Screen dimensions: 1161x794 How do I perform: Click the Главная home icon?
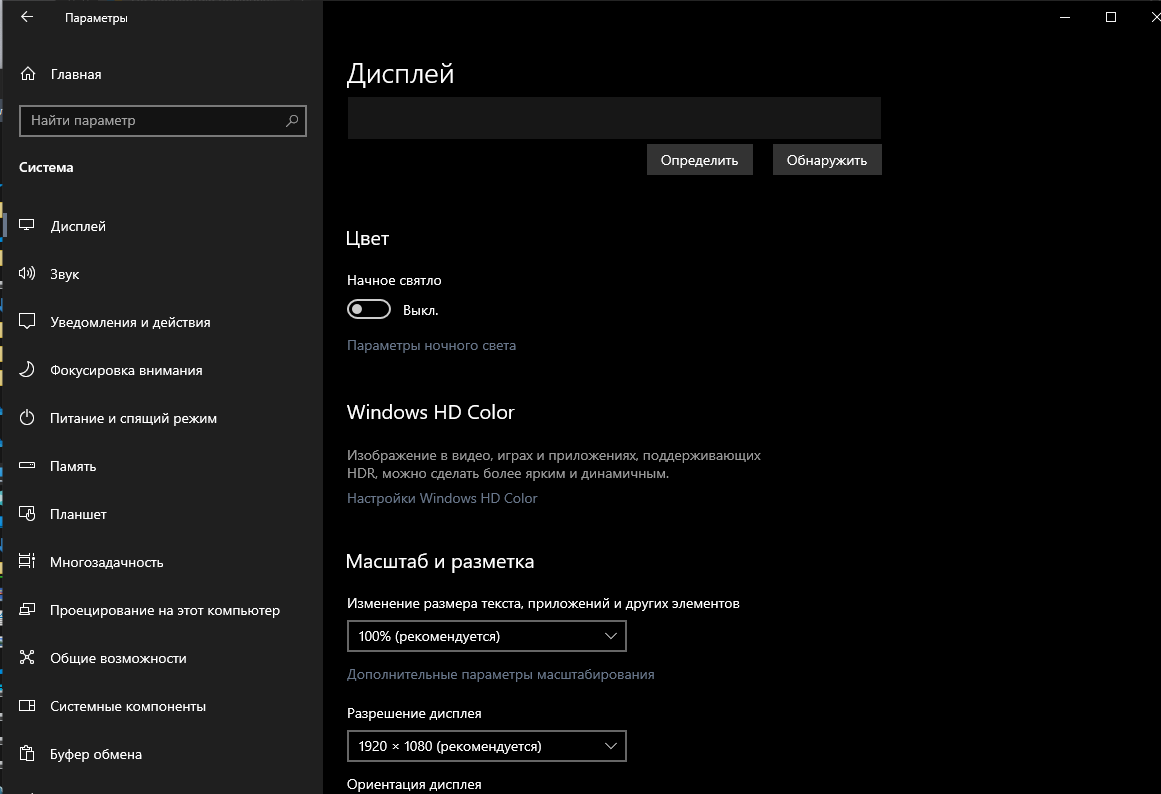pyautogui.click(x=28, y=74)
